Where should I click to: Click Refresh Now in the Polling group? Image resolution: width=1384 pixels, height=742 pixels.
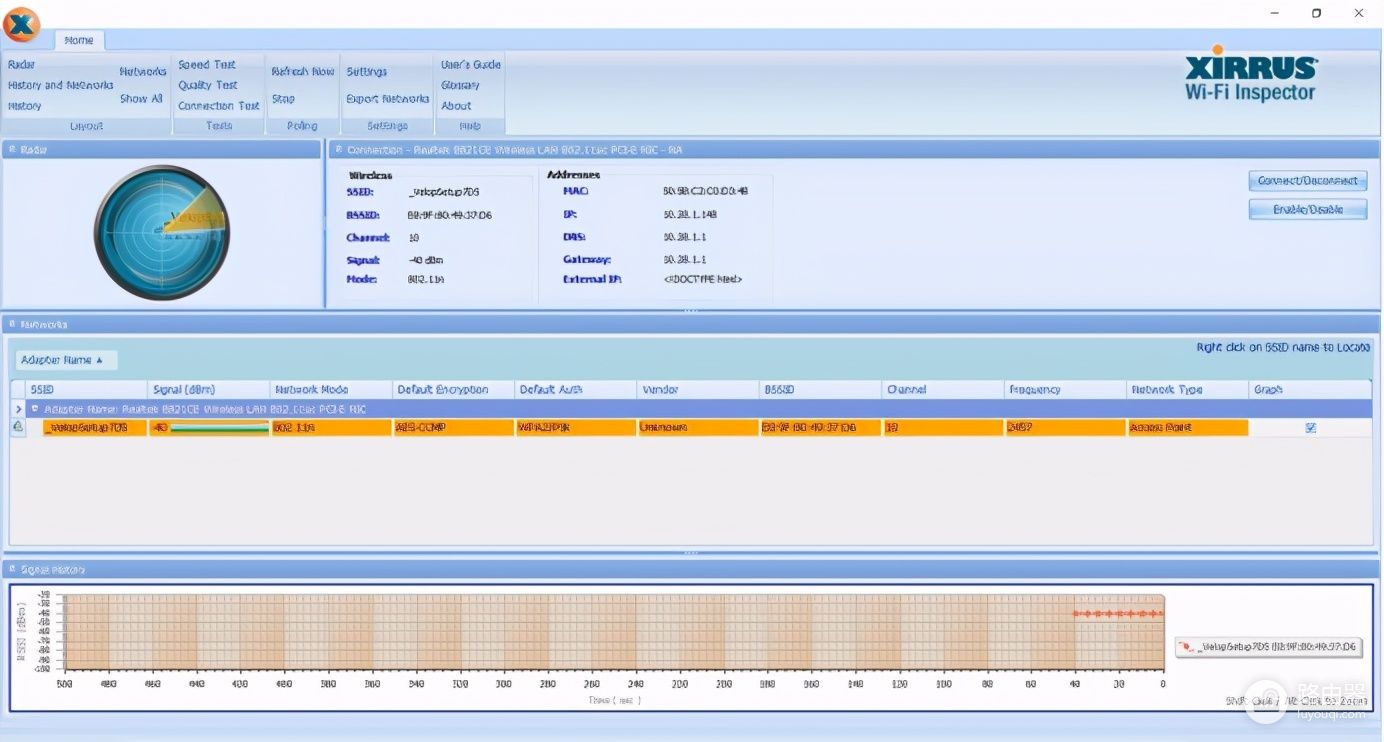click(x=302, y=72)
